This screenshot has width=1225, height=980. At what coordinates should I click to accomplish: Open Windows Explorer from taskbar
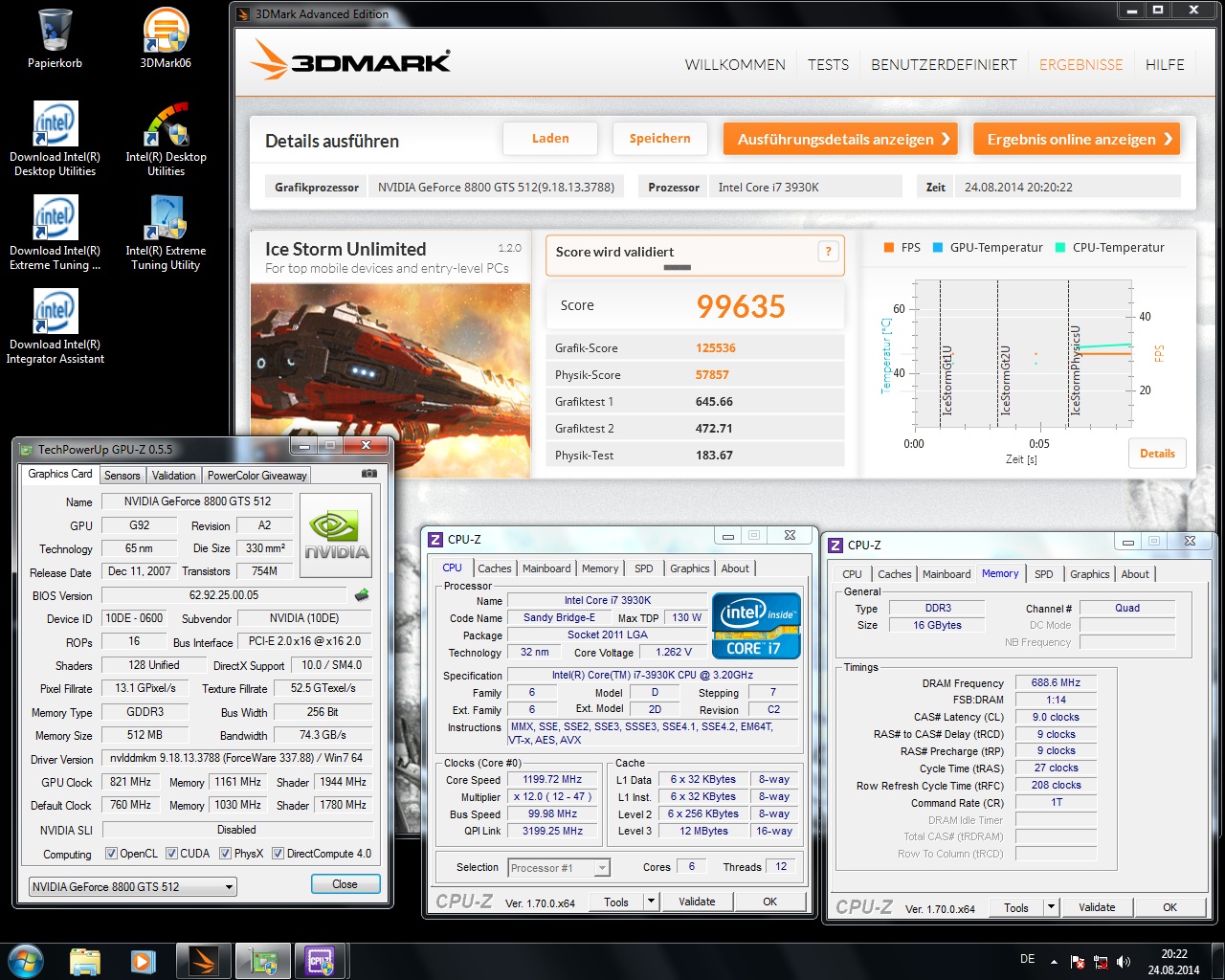click(85, 961)
